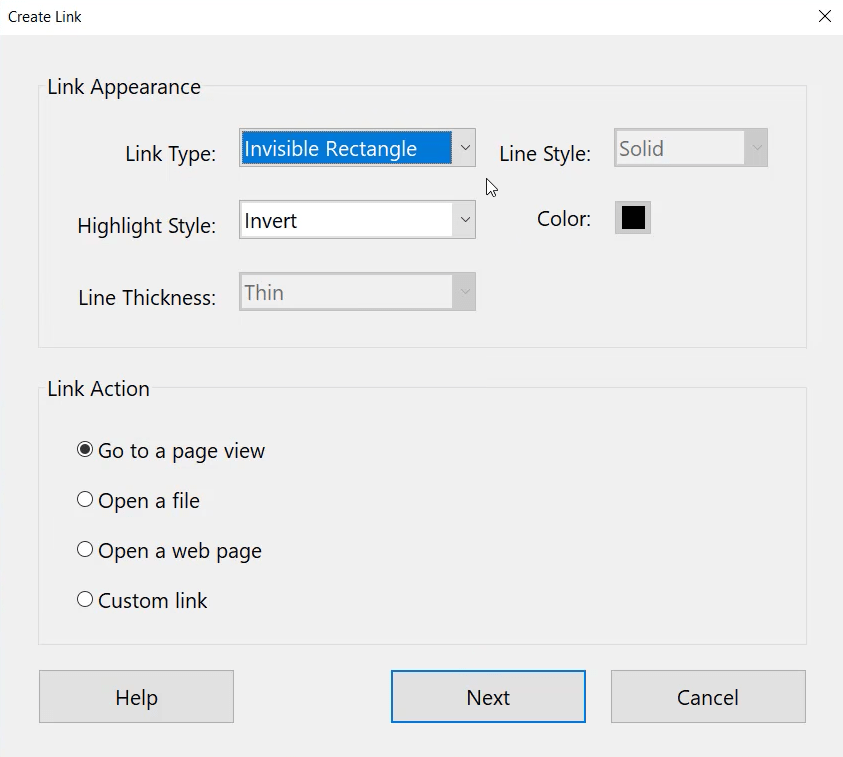Click the Next button
Screen dimensions: 843x757
[488, 697]
